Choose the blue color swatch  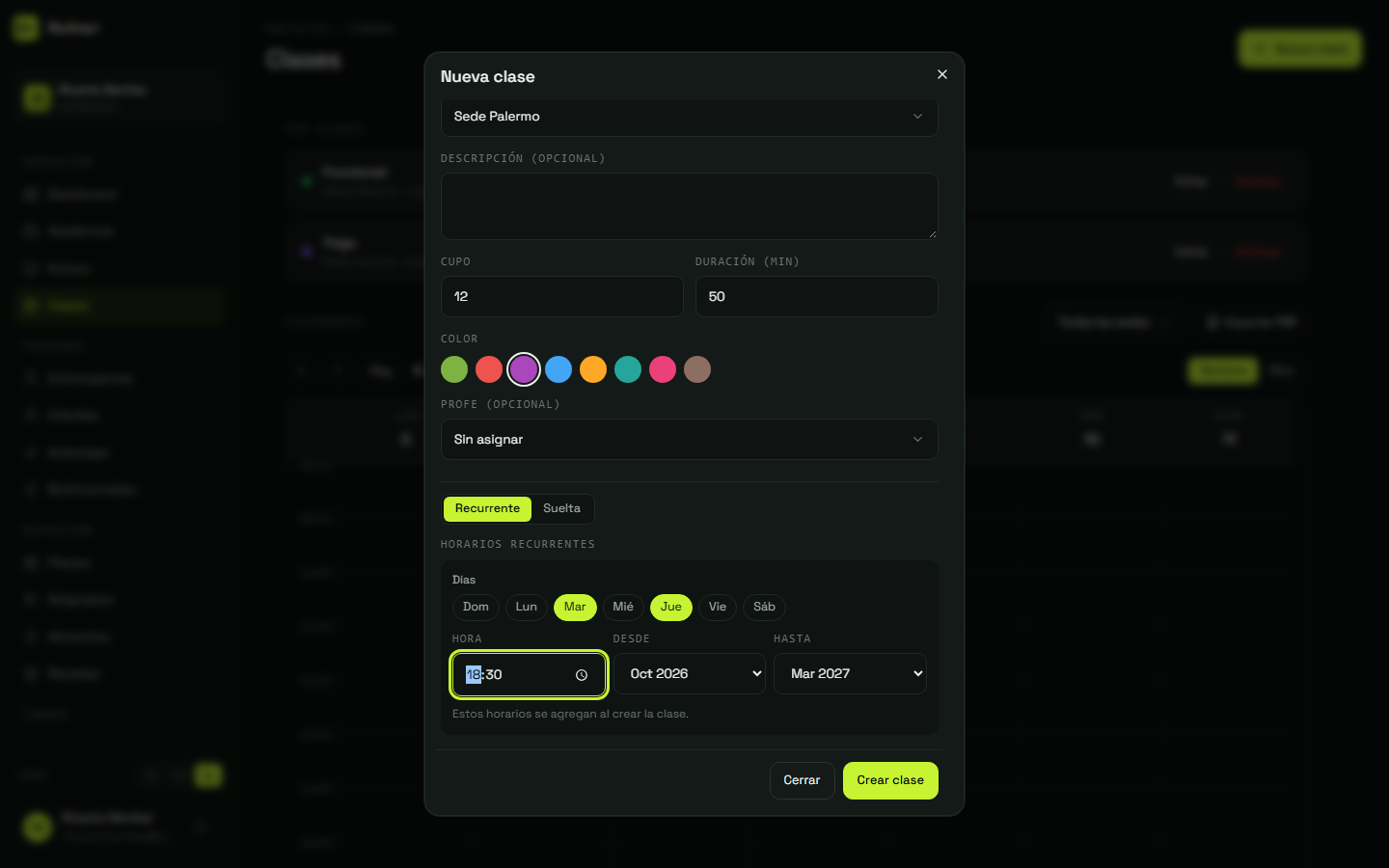coord(558,369)
